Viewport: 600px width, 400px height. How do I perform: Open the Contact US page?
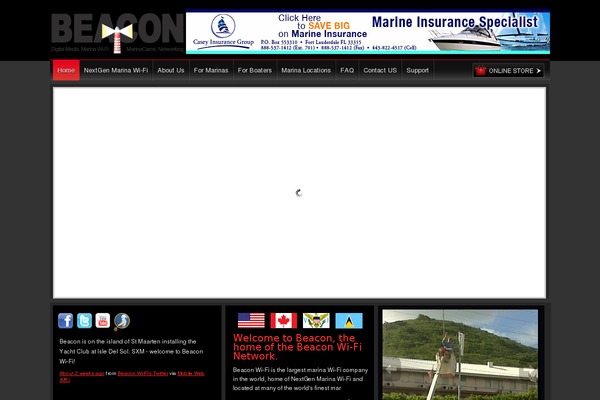click(x=380, y=70)
